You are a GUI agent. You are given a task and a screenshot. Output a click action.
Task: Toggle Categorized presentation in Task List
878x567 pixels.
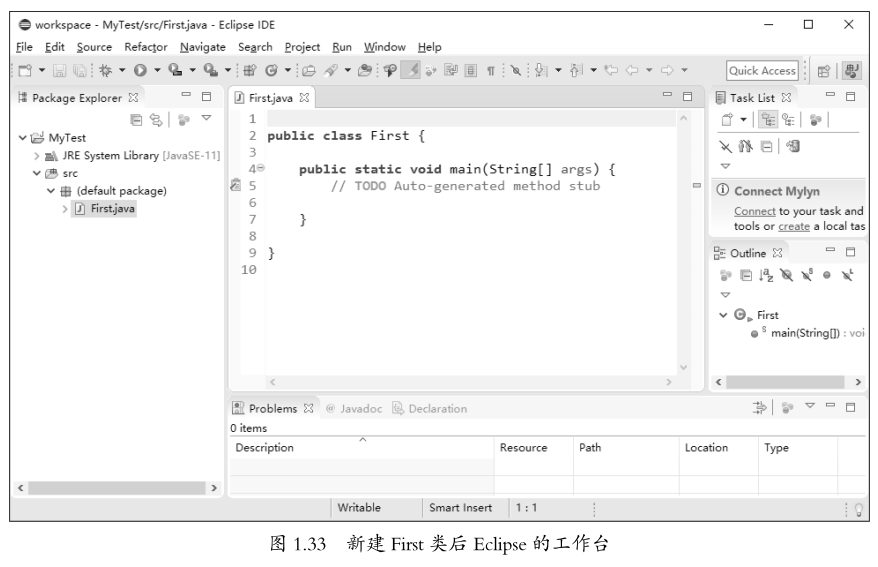pyautogui.click(x=768, y=120)
